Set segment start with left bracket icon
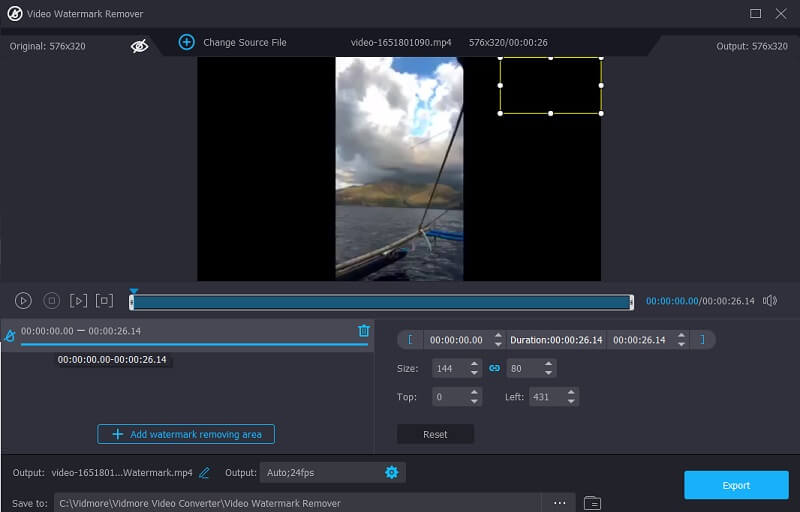Image resolution: width=800 pixels, height=512 pixels. coord(410,340)
